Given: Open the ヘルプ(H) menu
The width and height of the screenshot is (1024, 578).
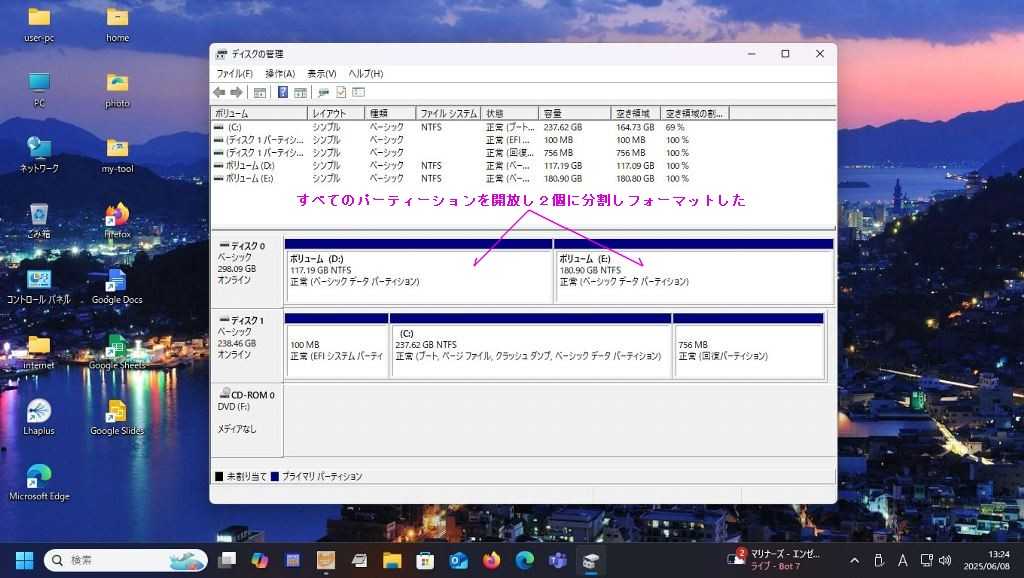Looking at the screenshot, I should tap(365, 74).
